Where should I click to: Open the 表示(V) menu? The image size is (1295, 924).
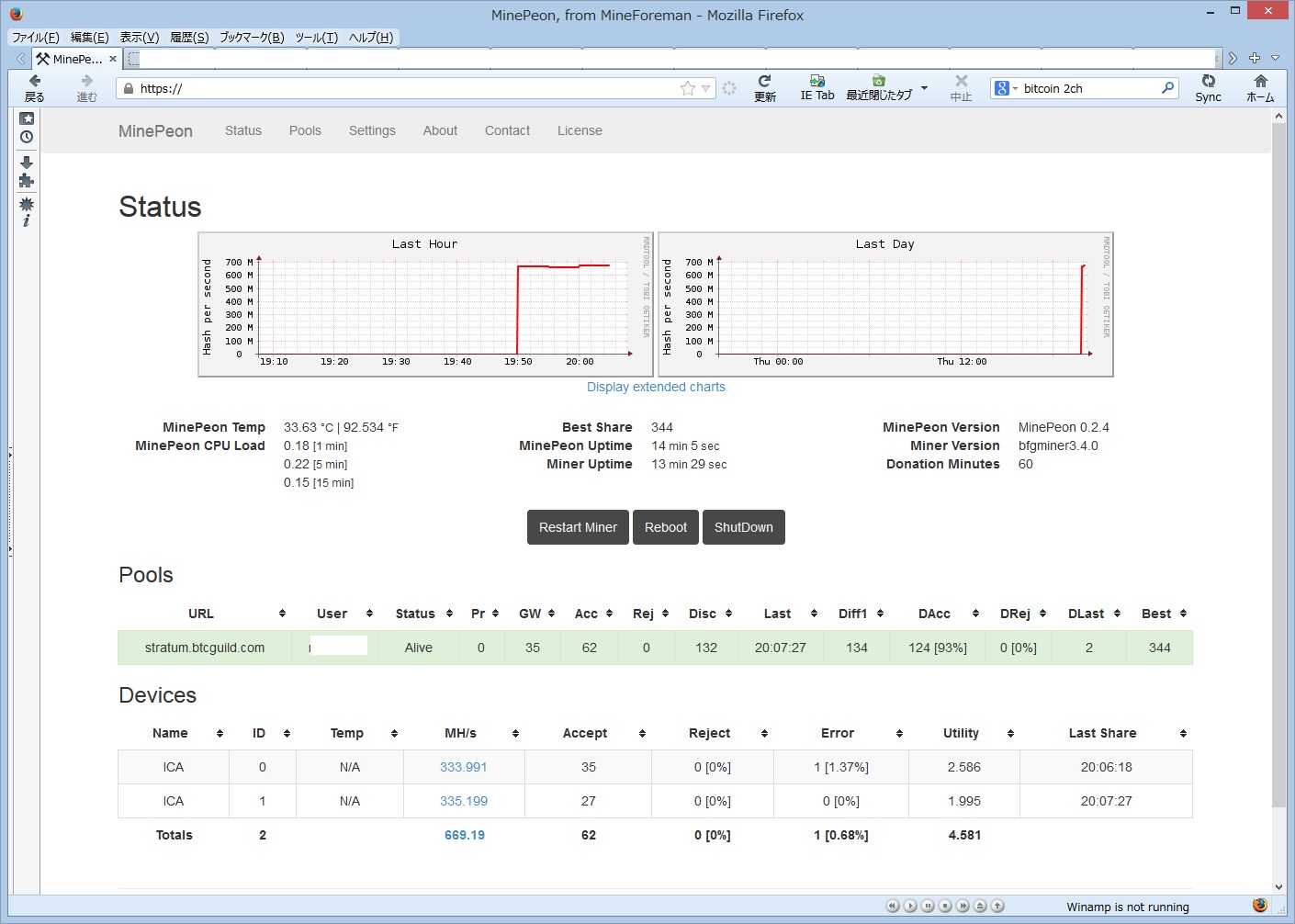[x=140, y=38]
